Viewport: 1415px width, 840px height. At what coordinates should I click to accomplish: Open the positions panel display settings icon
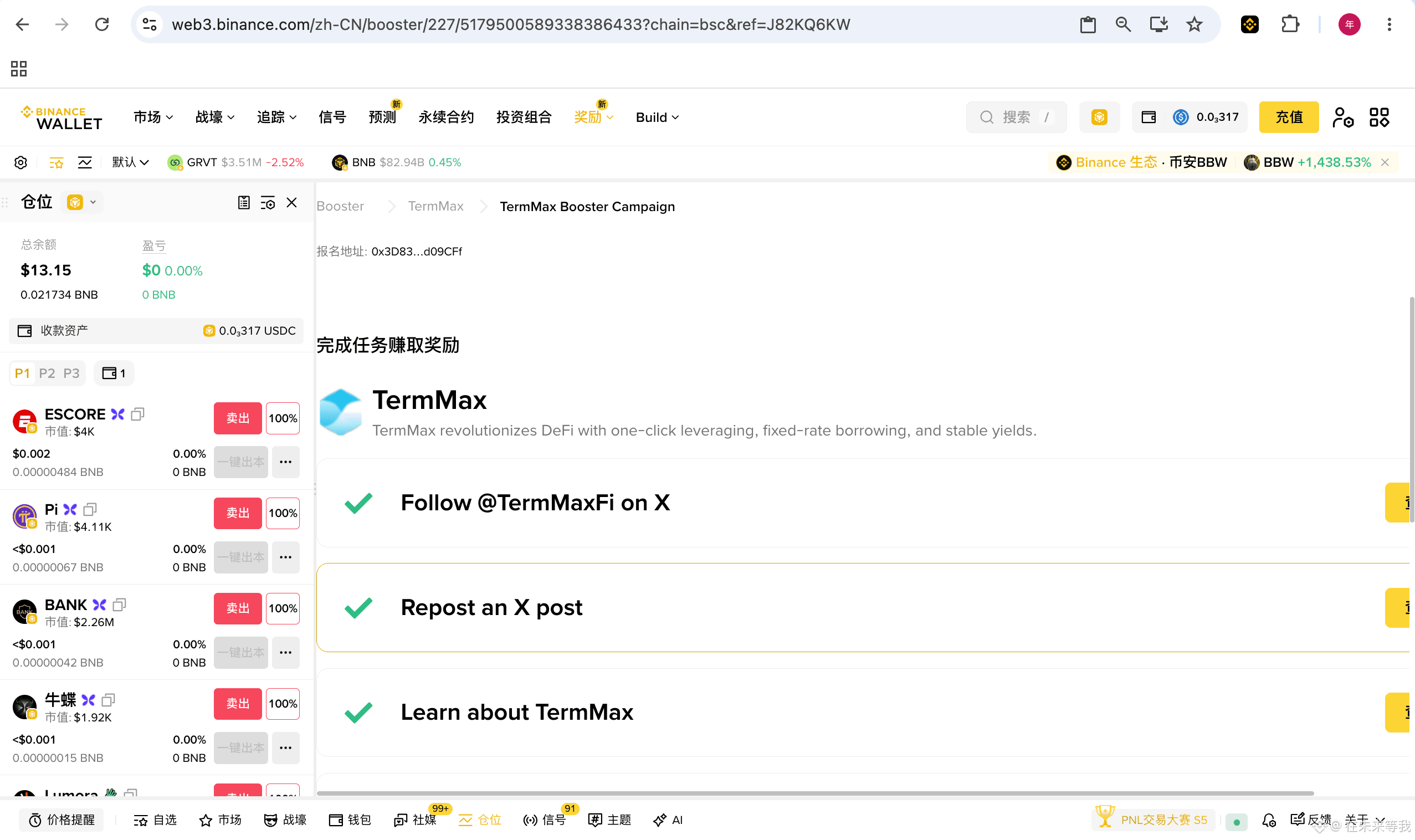(x=268, y=203)
